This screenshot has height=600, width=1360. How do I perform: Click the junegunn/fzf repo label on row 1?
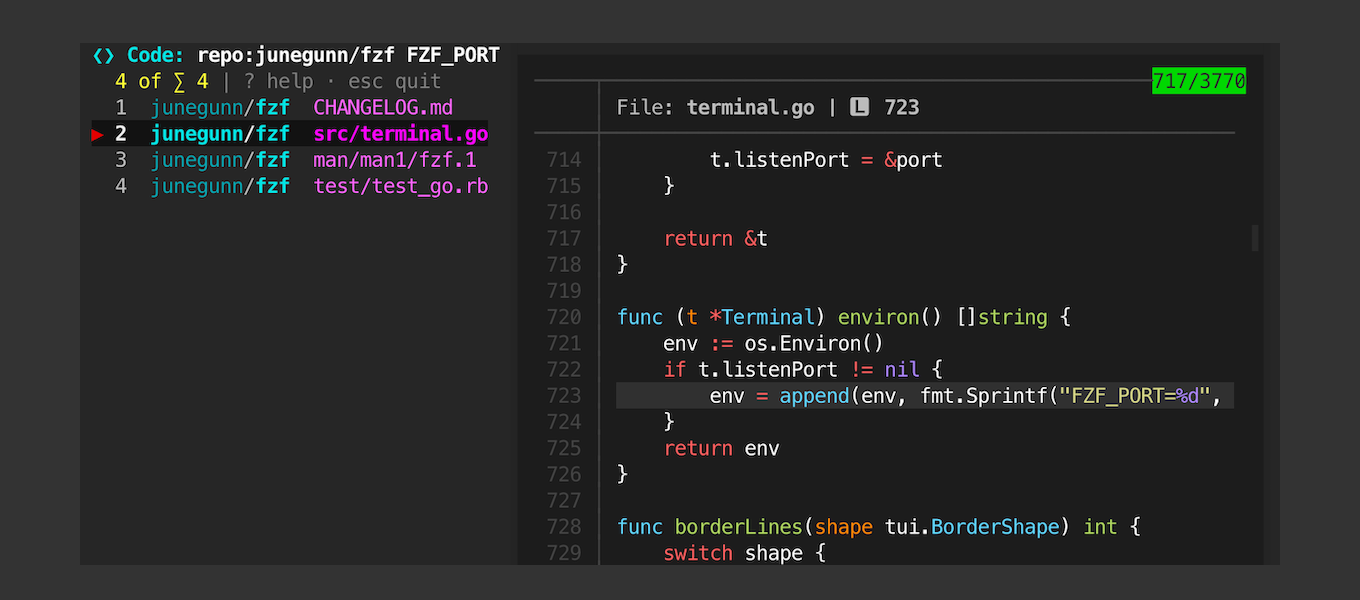click(220, 107)
